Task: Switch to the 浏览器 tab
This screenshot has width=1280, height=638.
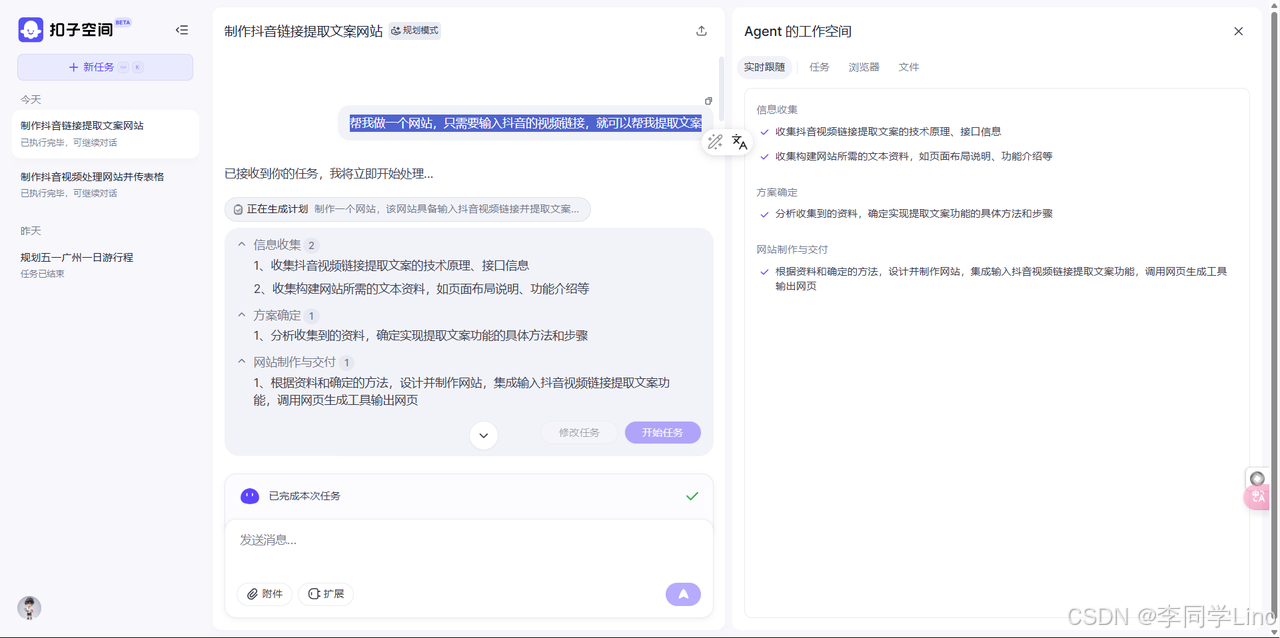Action: (864, 67)
